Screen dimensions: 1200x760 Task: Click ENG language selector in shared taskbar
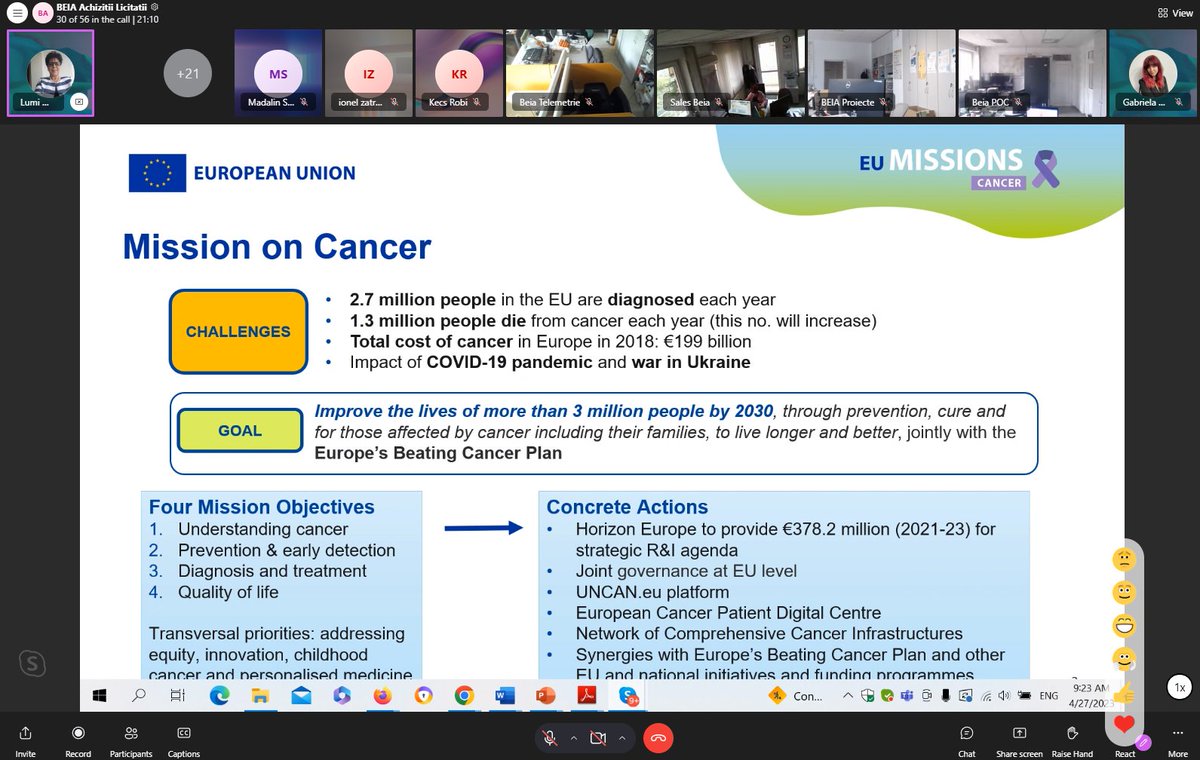click(1049, 696)
